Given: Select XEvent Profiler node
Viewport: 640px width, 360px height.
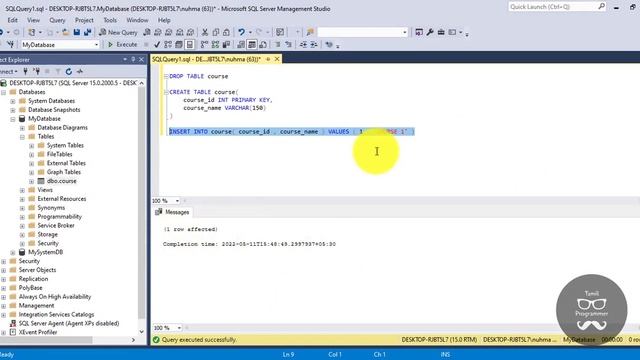Looking at the screenshot, I should (x=38, y=332).
